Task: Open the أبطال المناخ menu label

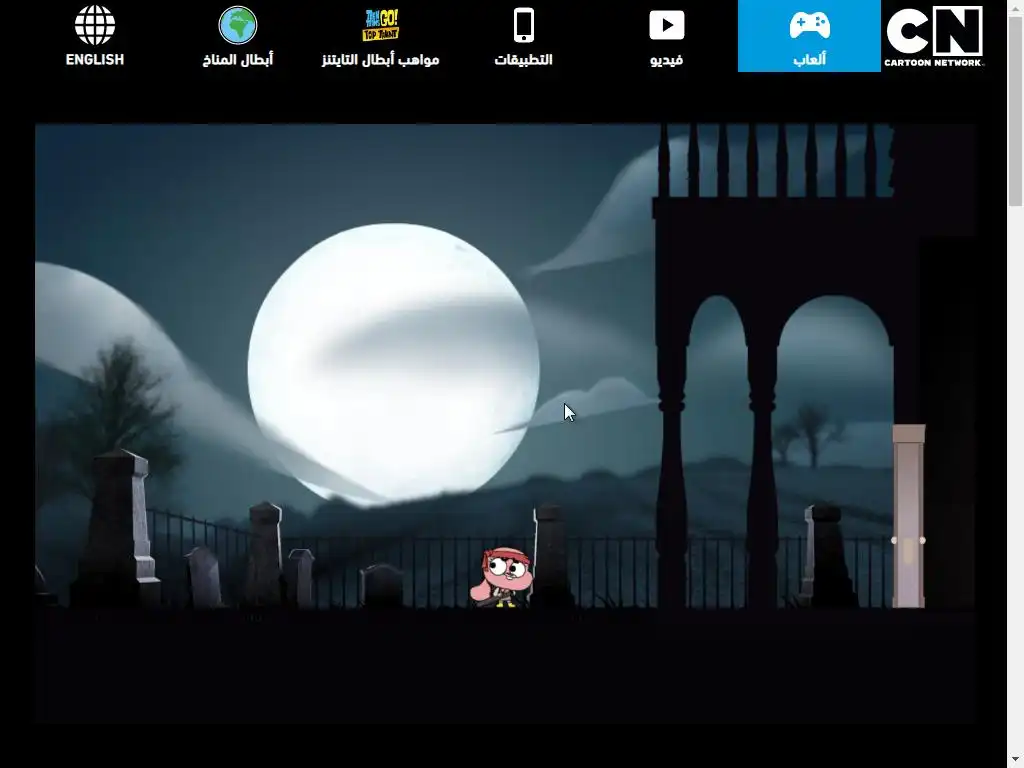Action: (x=238, y=59)
